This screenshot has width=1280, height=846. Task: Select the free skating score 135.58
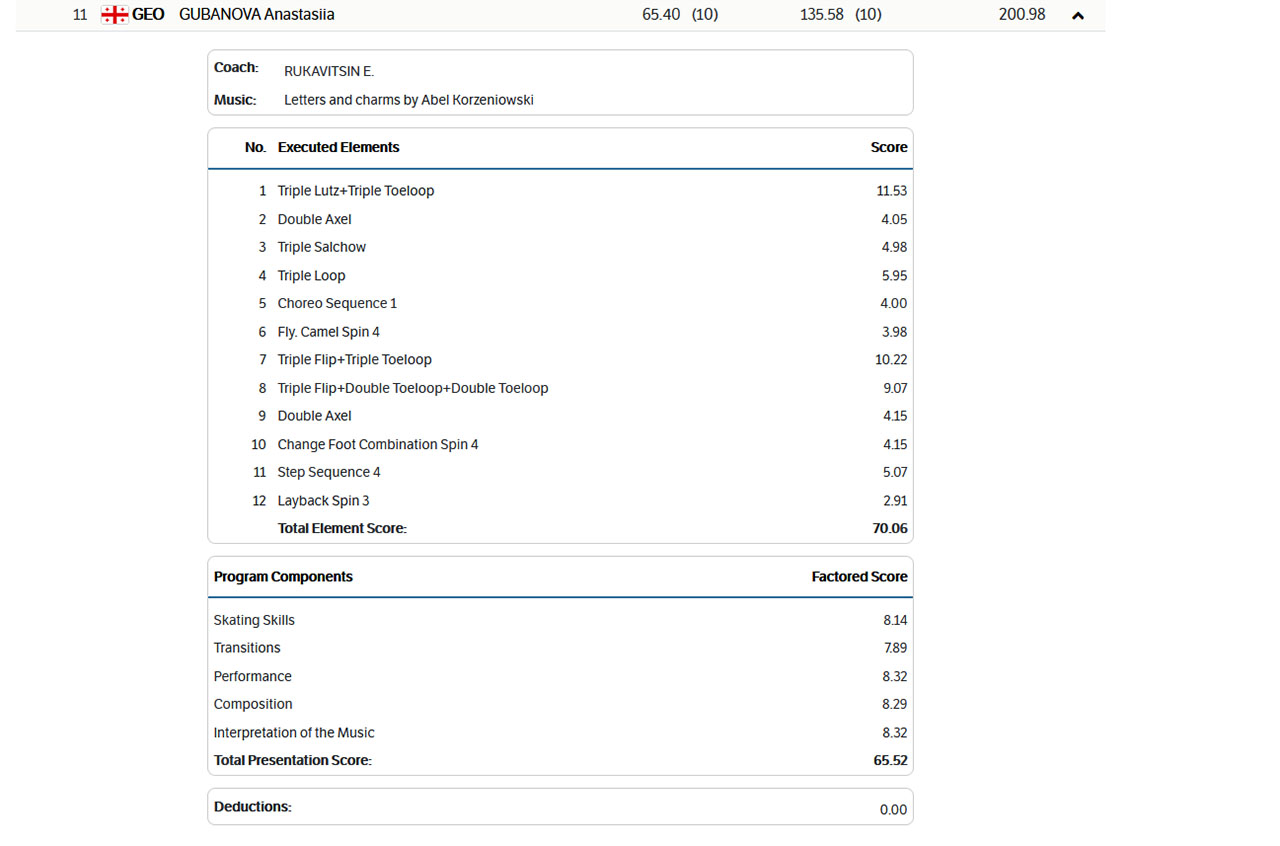(x=822, y=15)
